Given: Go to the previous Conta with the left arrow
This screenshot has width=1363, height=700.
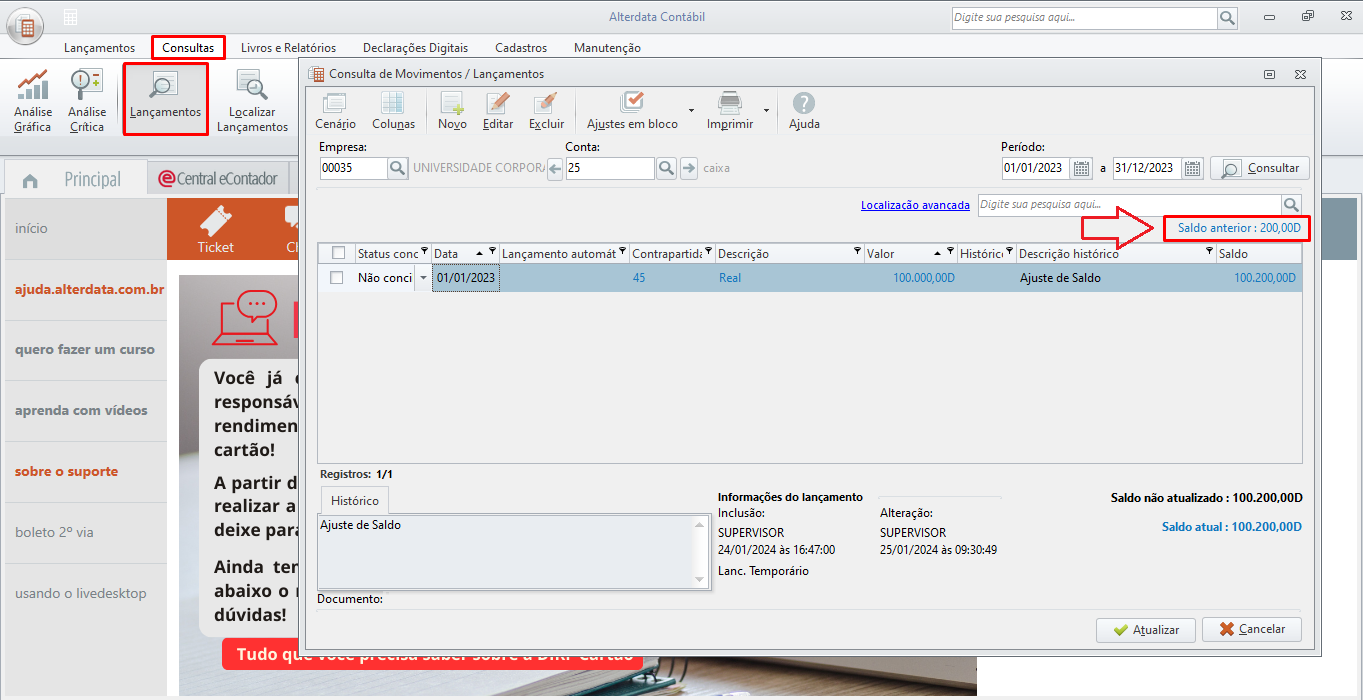Looking at the screenshot, I should (556, 168).
